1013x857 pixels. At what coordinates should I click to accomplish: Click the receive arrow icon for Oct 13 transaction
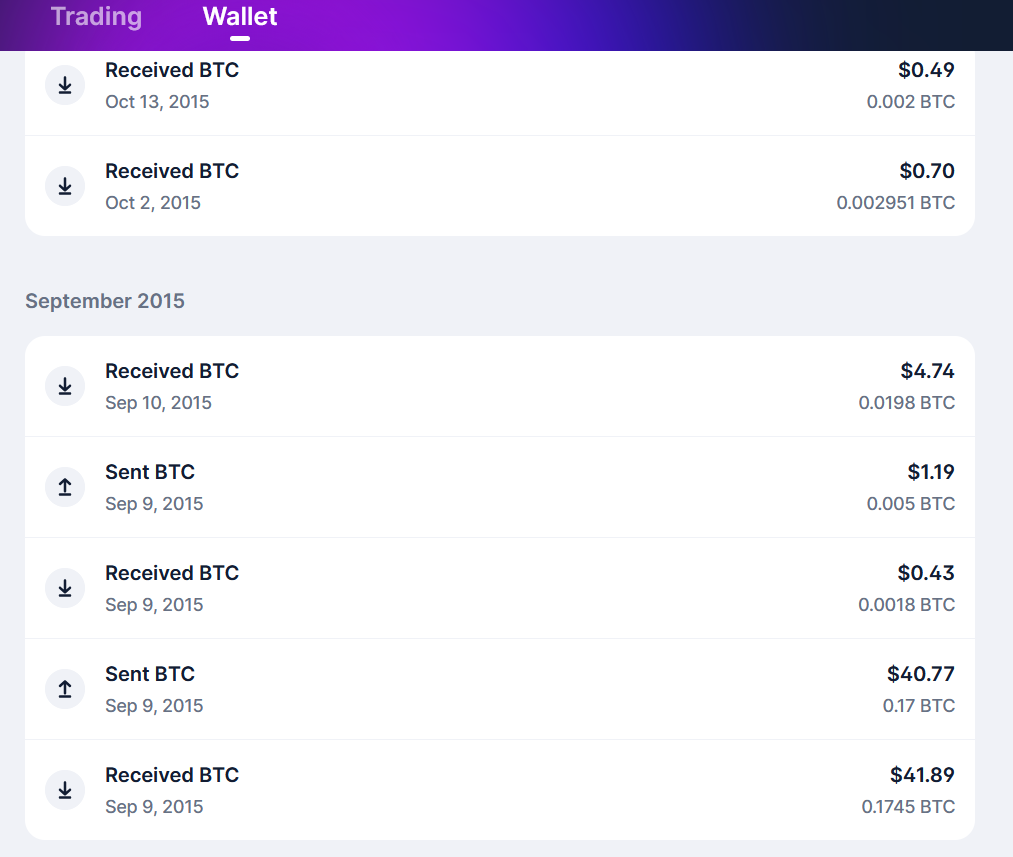point(65,85)
